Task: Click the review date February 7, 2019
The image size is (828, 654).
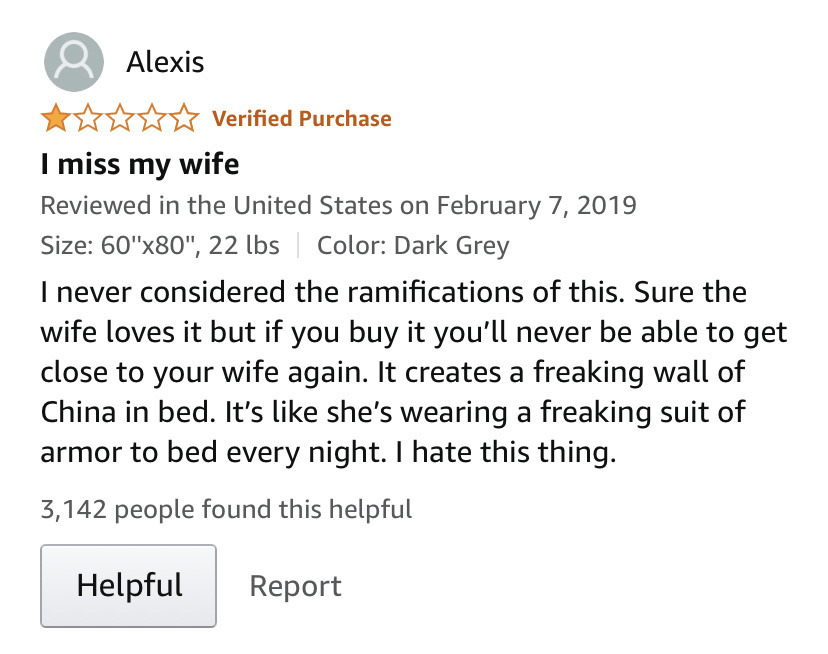Action: [536, 206]
